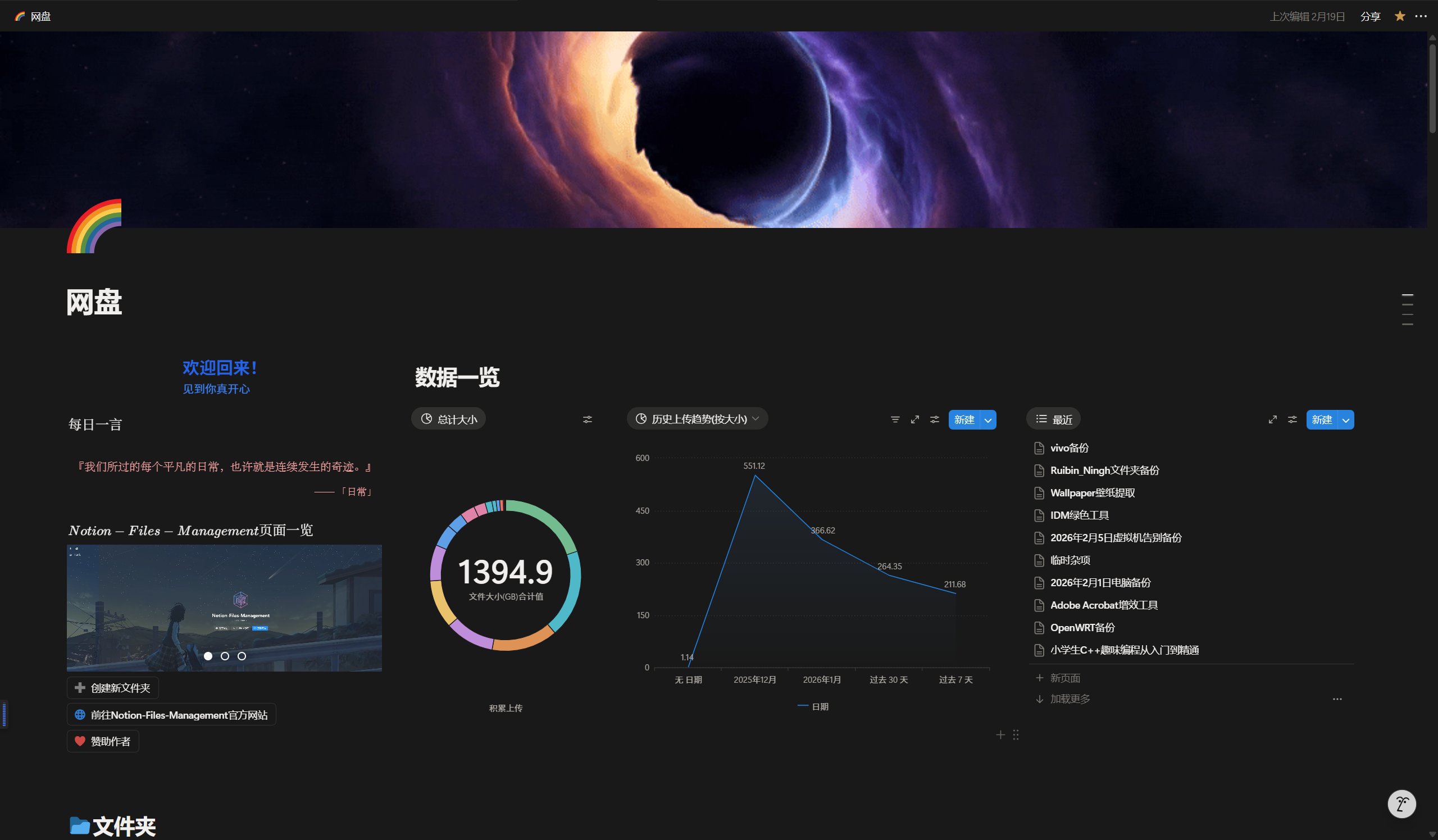1438x840 pixels.
Task: Select the 总计大小 view tab
Action: [448, 419]
